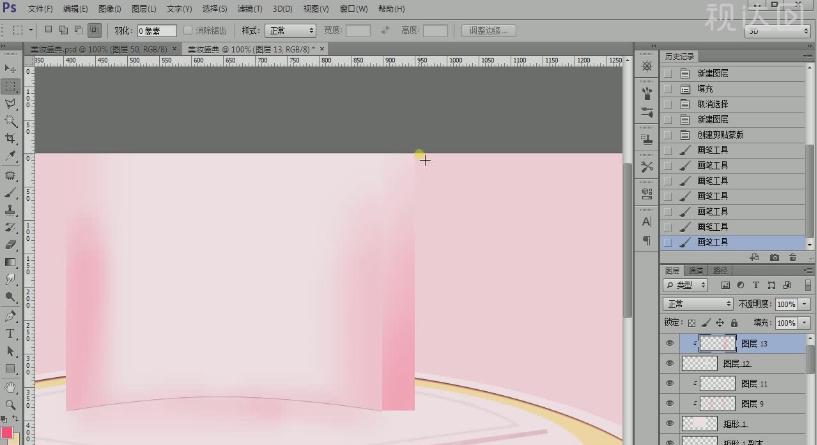This screenshot has height=445, width=817.
Task: Click the 羽化 feather input field
Action: (155, 31)
